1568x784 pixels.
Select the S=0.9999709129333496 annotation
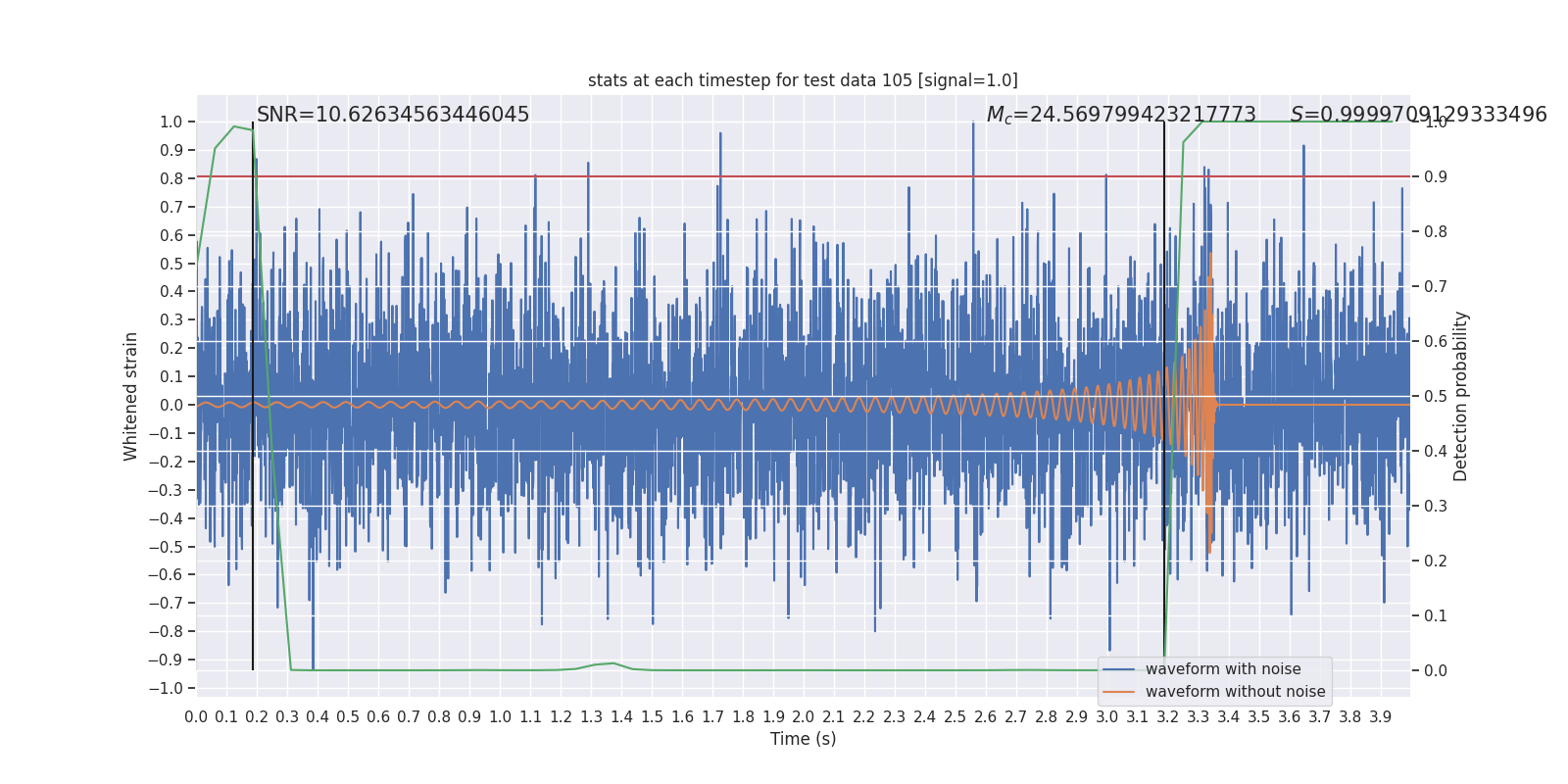coord(1419,115)
